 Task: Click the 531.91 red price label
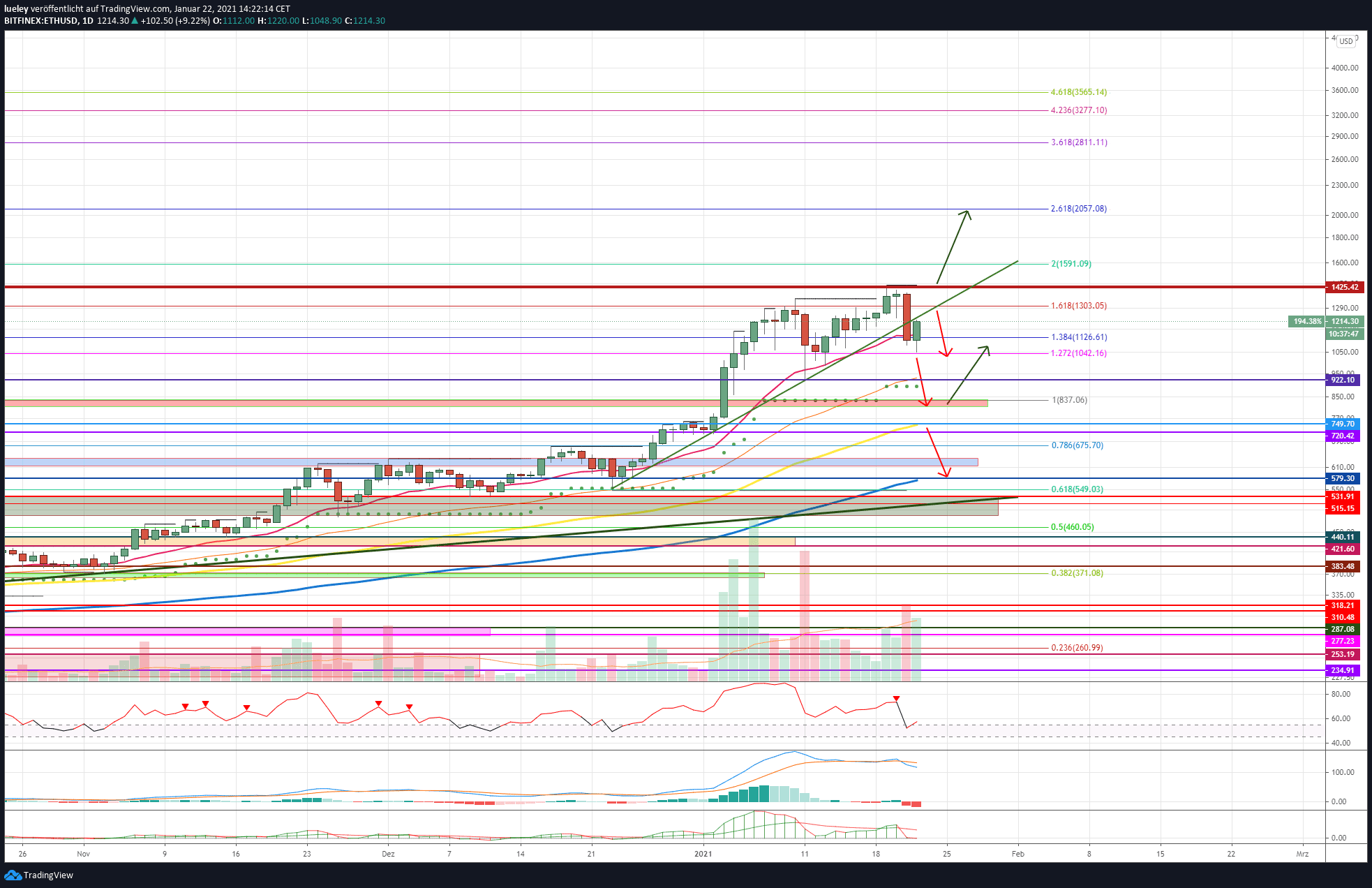1344,496
